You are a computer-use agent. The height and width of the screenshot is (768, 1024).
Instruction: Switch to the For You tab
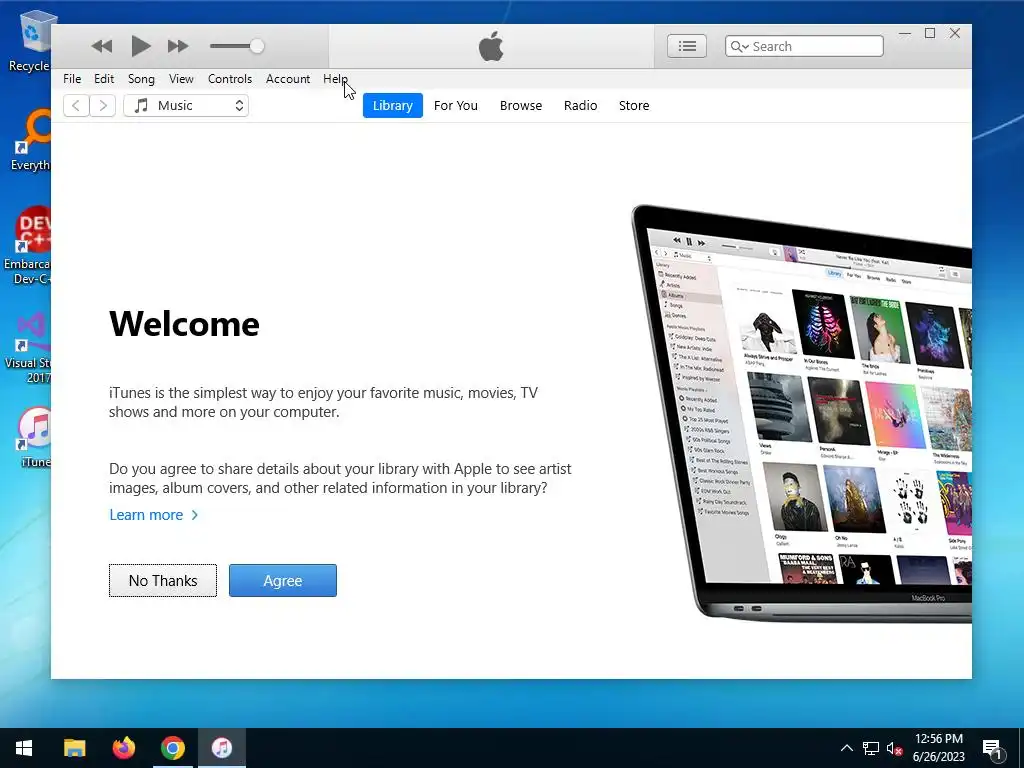click(x=456, y=106)
